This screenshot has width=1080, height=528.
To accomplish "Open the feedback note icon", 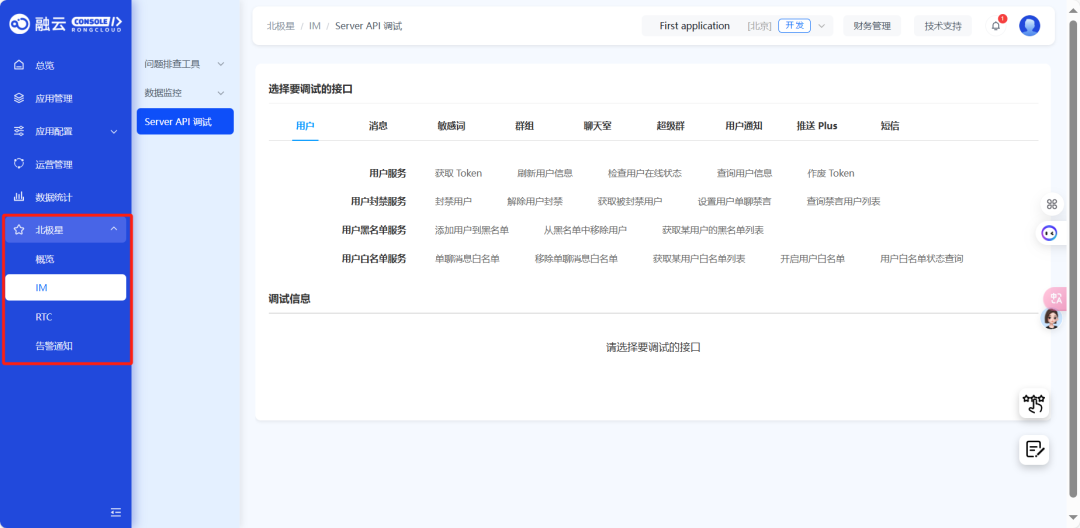I will click(x=1034, y=450).
